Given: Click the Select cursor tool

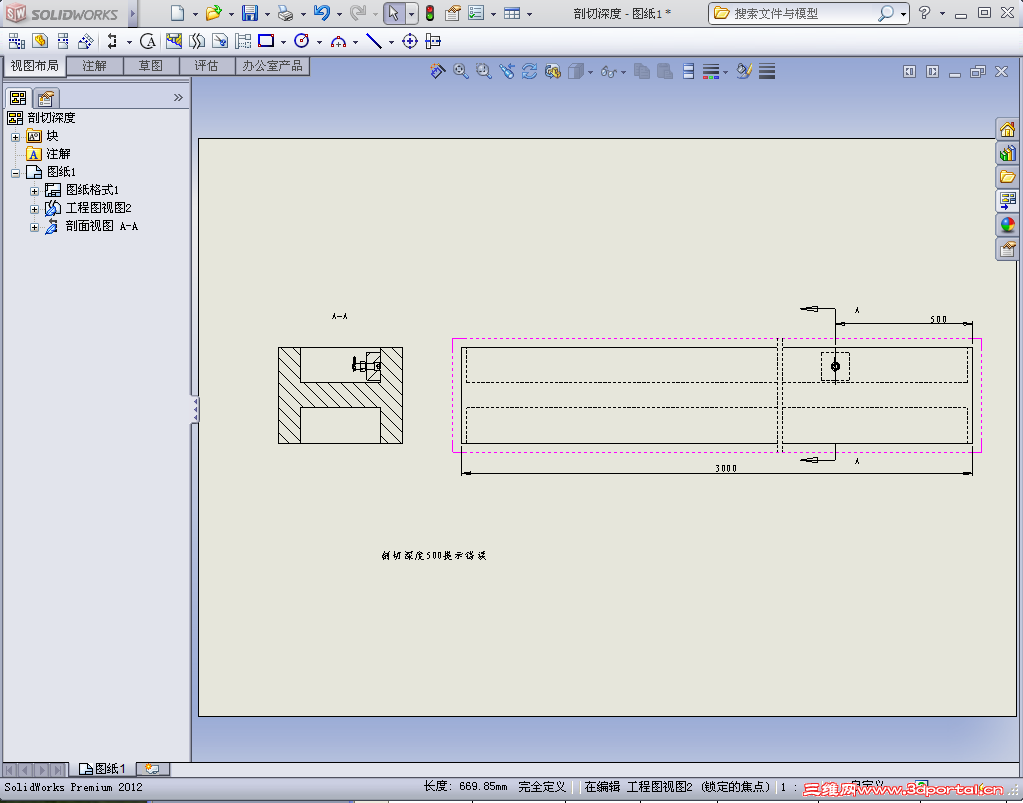Looking at the screenshot, I should click(393, 13).
